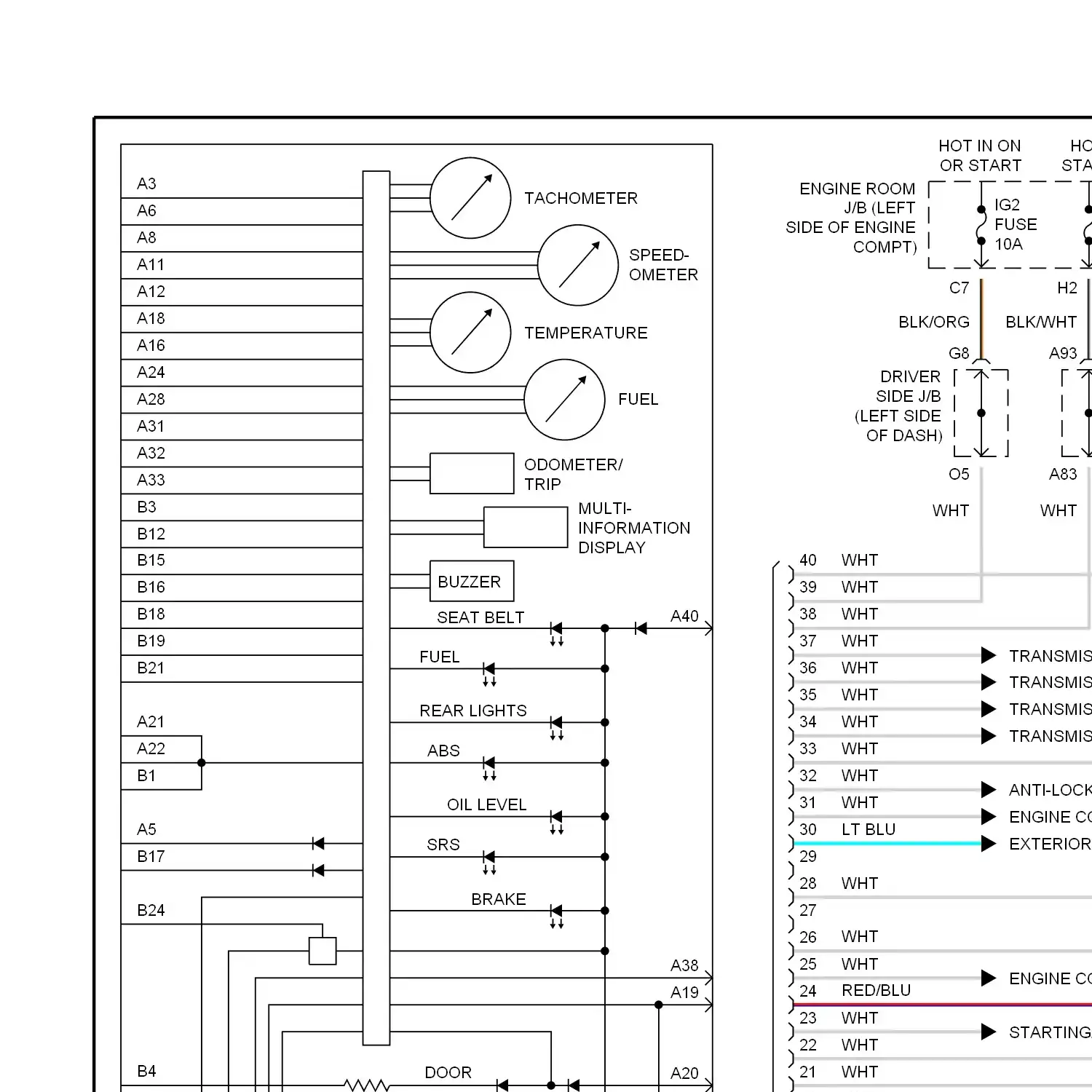The image size is (1092, 1092).
Task: Click the BUZZER component box
Action: coord(472,581)
